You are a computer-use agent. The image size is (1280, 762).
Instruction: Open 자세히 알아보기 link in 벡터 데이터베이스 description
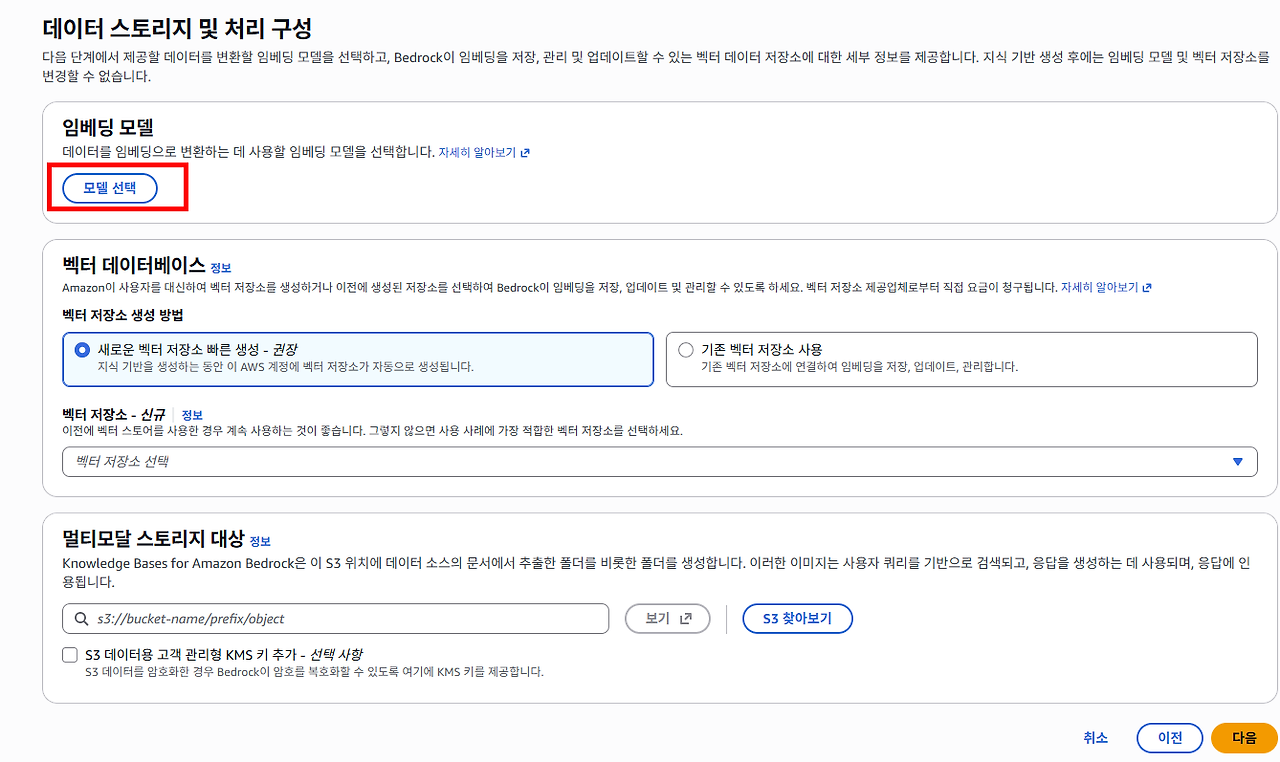click(1100, 287)
